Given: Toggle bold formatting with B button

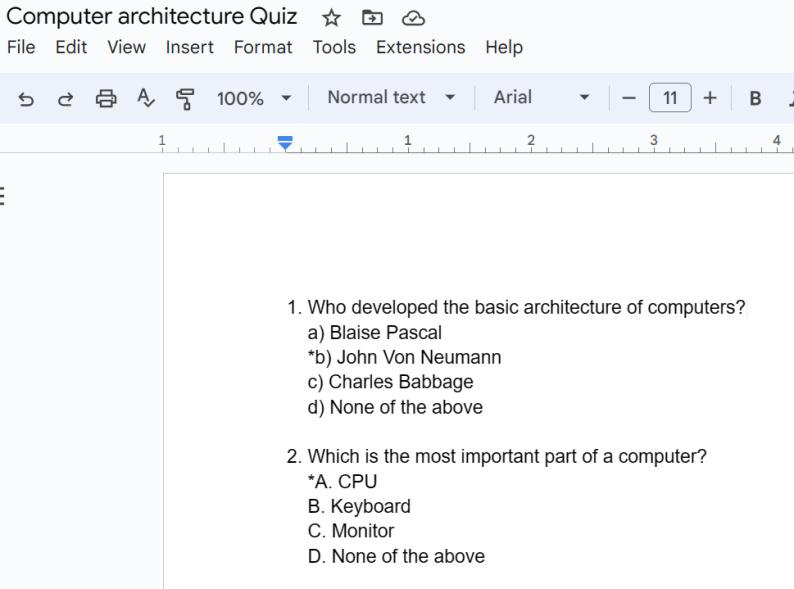Looking at the screenshot, I should [x=755, y=98].
